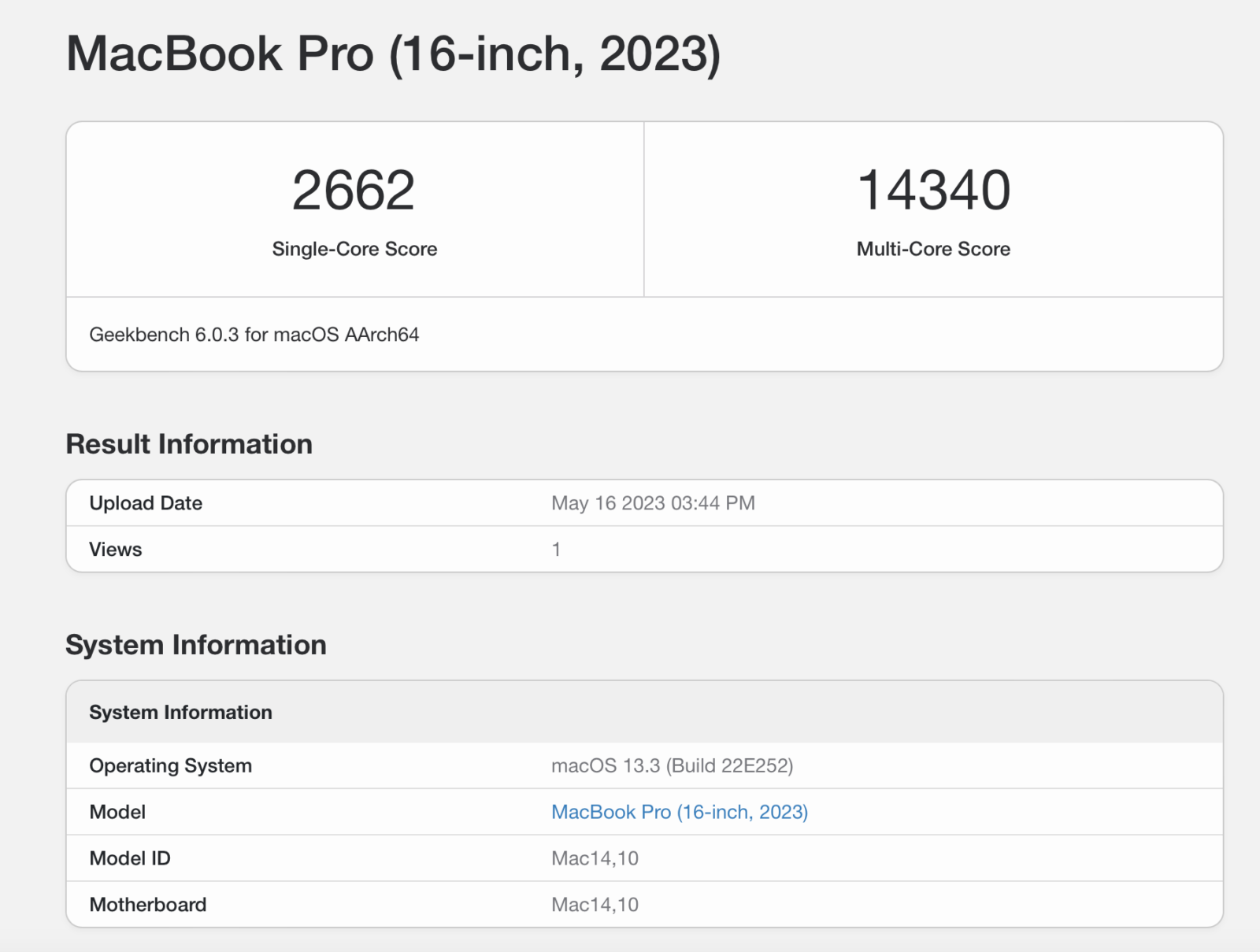1260x952 pixels.
Task: Click the System Information gray table header
Action: point(180,713)
